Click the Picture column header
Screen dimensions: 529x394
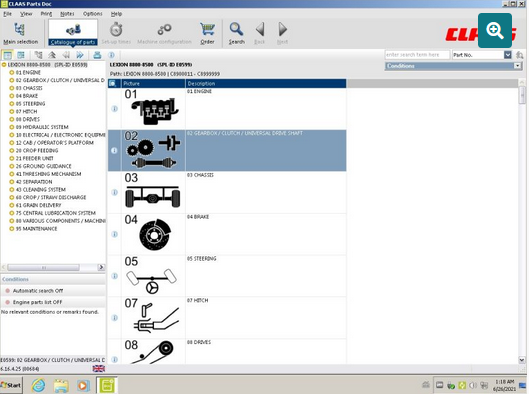153,83
